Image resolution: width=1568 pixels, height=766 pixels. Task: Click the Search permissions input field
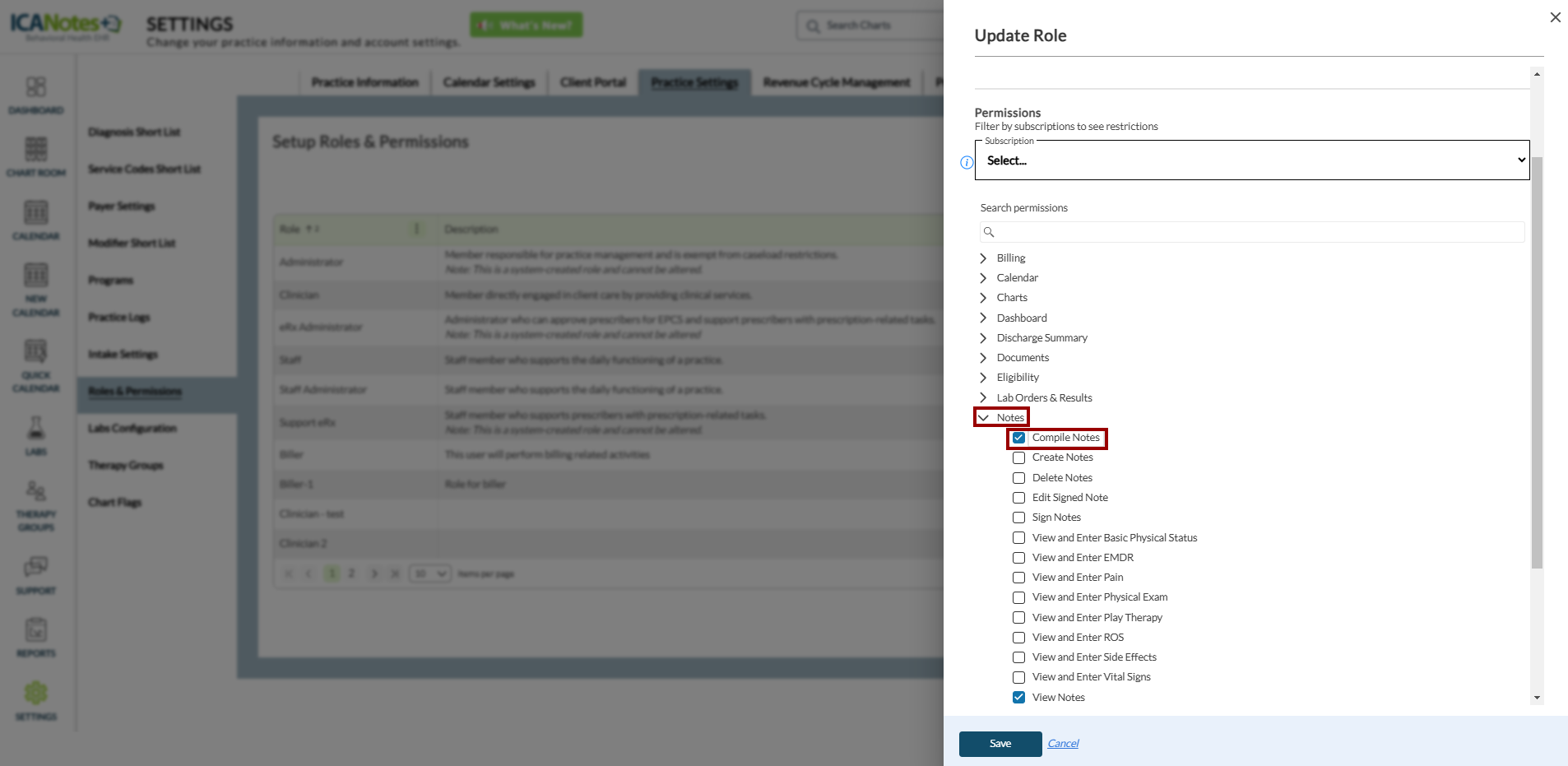[1251, 232]
